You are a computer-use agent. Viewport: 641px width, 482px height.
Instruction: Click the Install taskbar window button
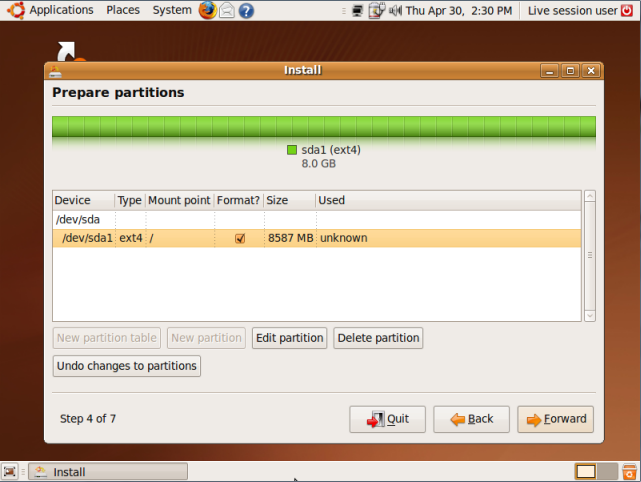[108, 472]
